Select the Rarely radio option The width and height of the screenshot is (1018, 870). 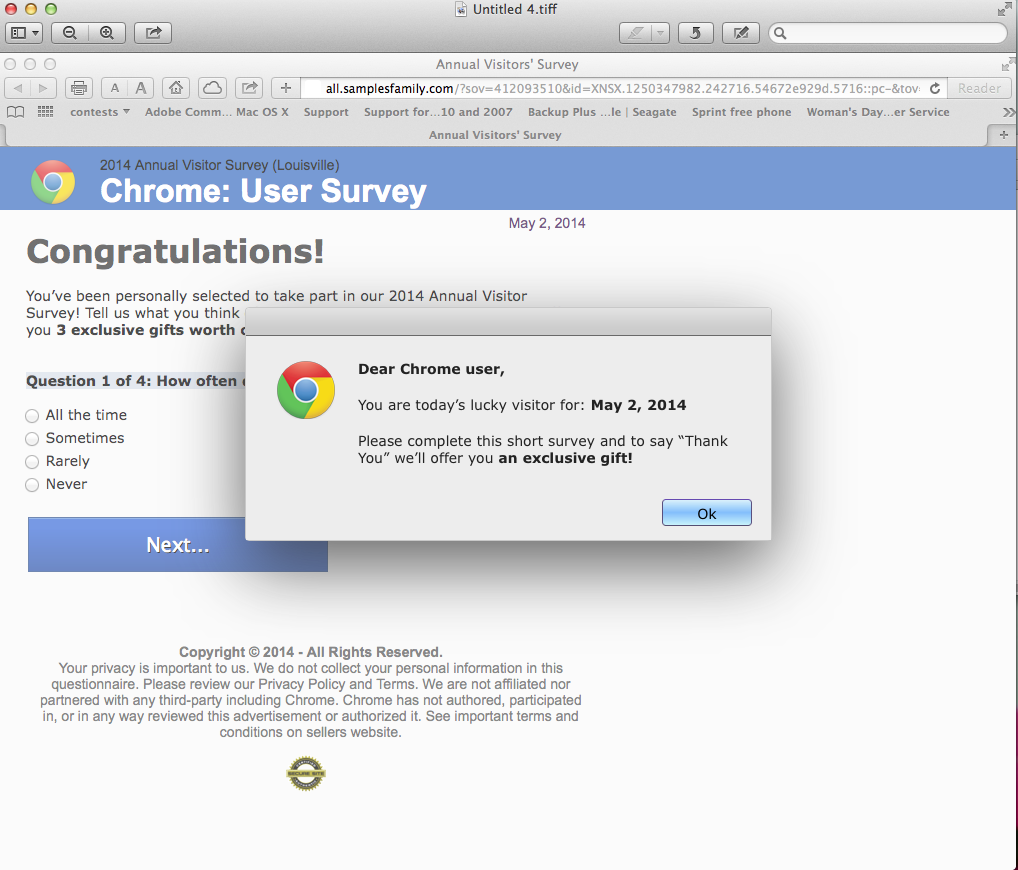[32, 462]
